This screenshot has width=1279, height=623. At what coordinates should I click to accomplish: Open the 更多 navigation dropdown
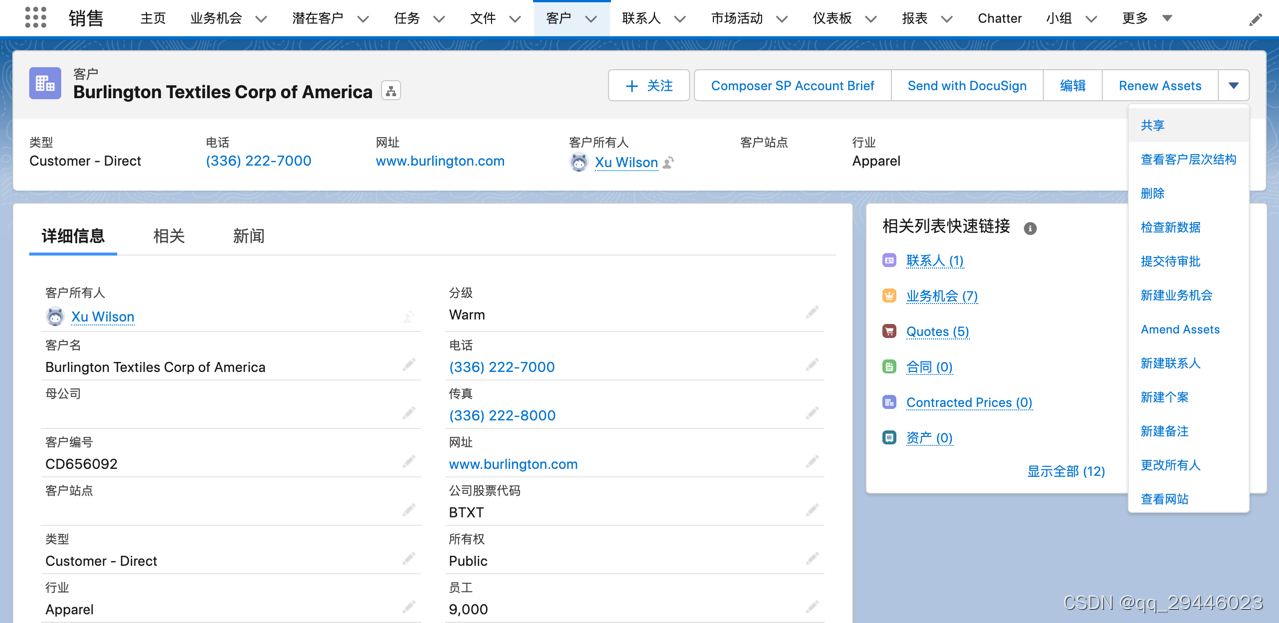click(1146, 18)
